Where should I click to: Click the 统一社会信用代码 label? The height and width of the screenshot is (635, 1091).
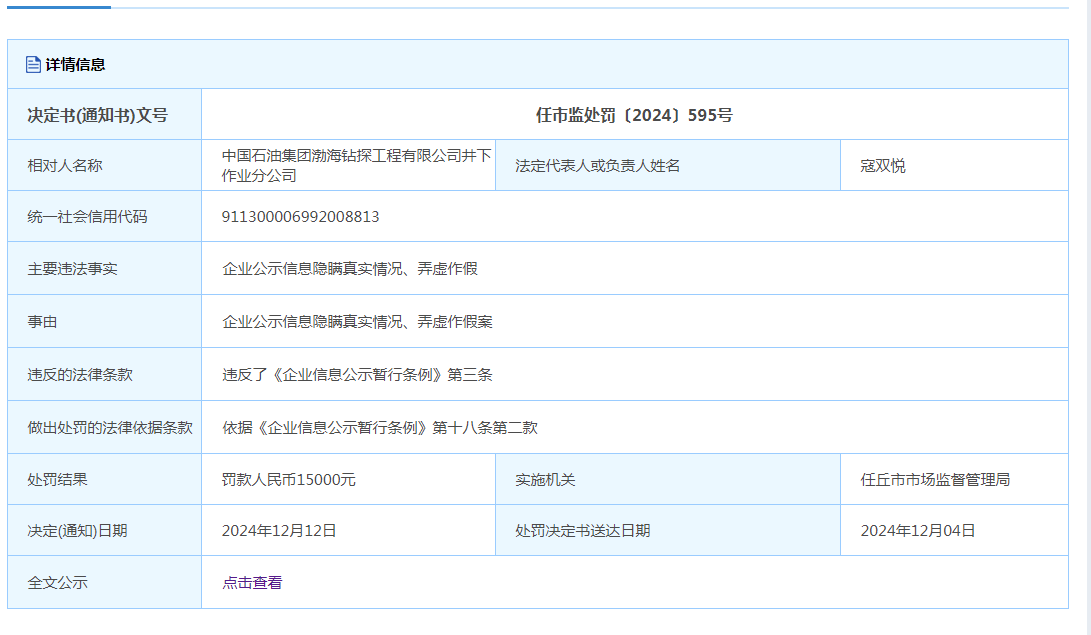point(87,217)
